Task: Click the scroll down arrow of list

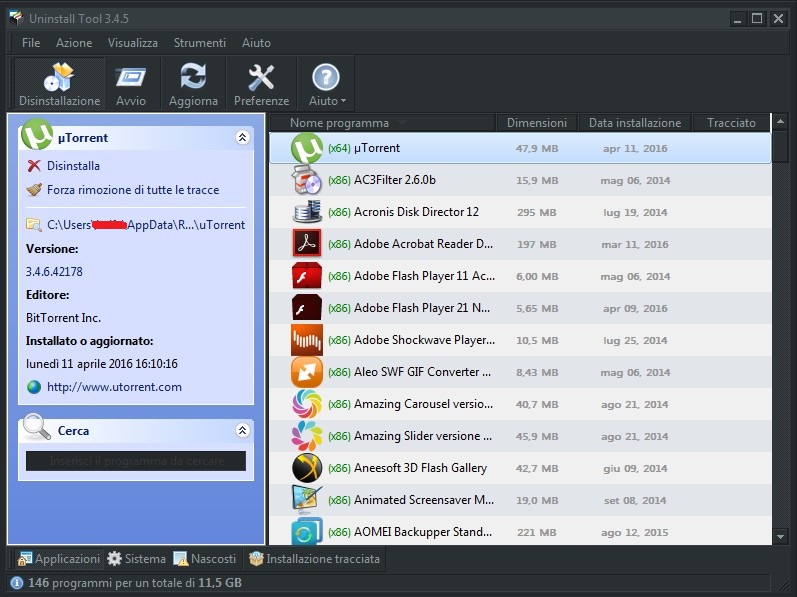Action: pos(780,536)
